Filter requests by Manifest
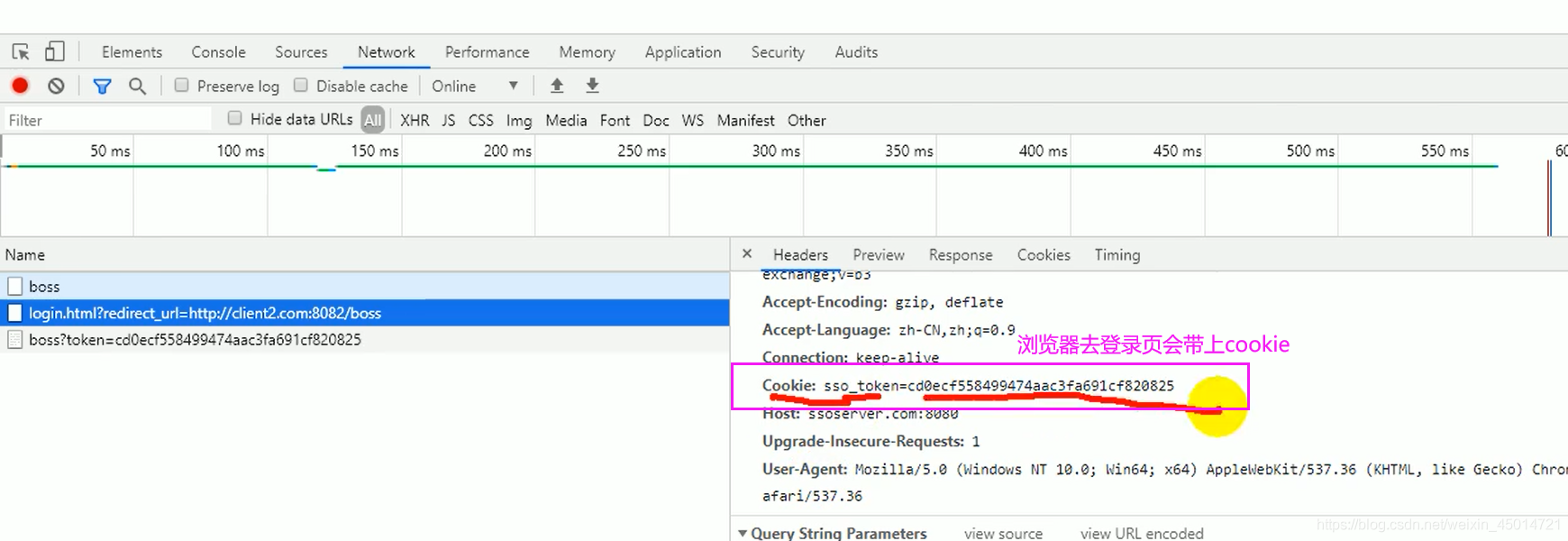 745,120
